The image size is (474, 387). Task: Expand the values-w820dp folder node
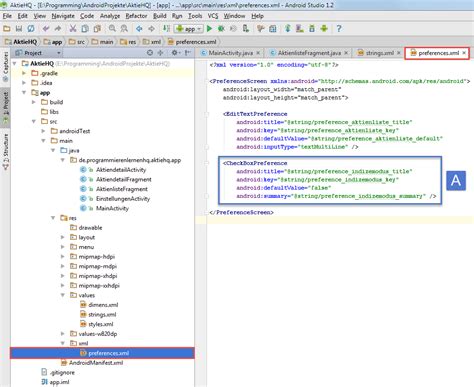(x=63, y=334)
